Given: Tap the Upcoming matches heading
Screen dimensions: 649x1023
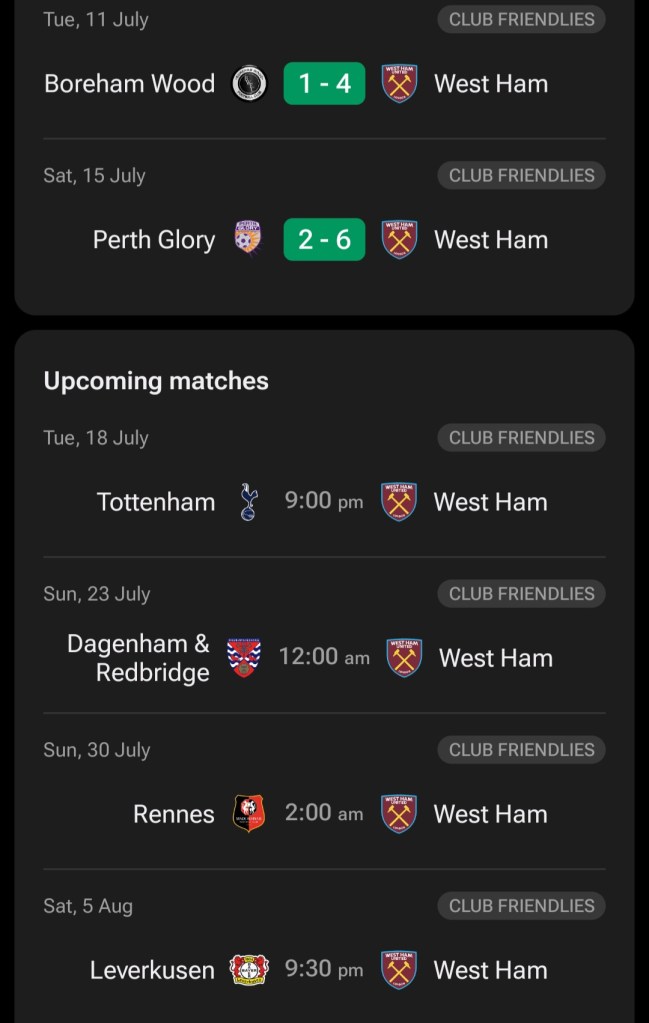Looking at the screenshot, I should click(156, 381).
